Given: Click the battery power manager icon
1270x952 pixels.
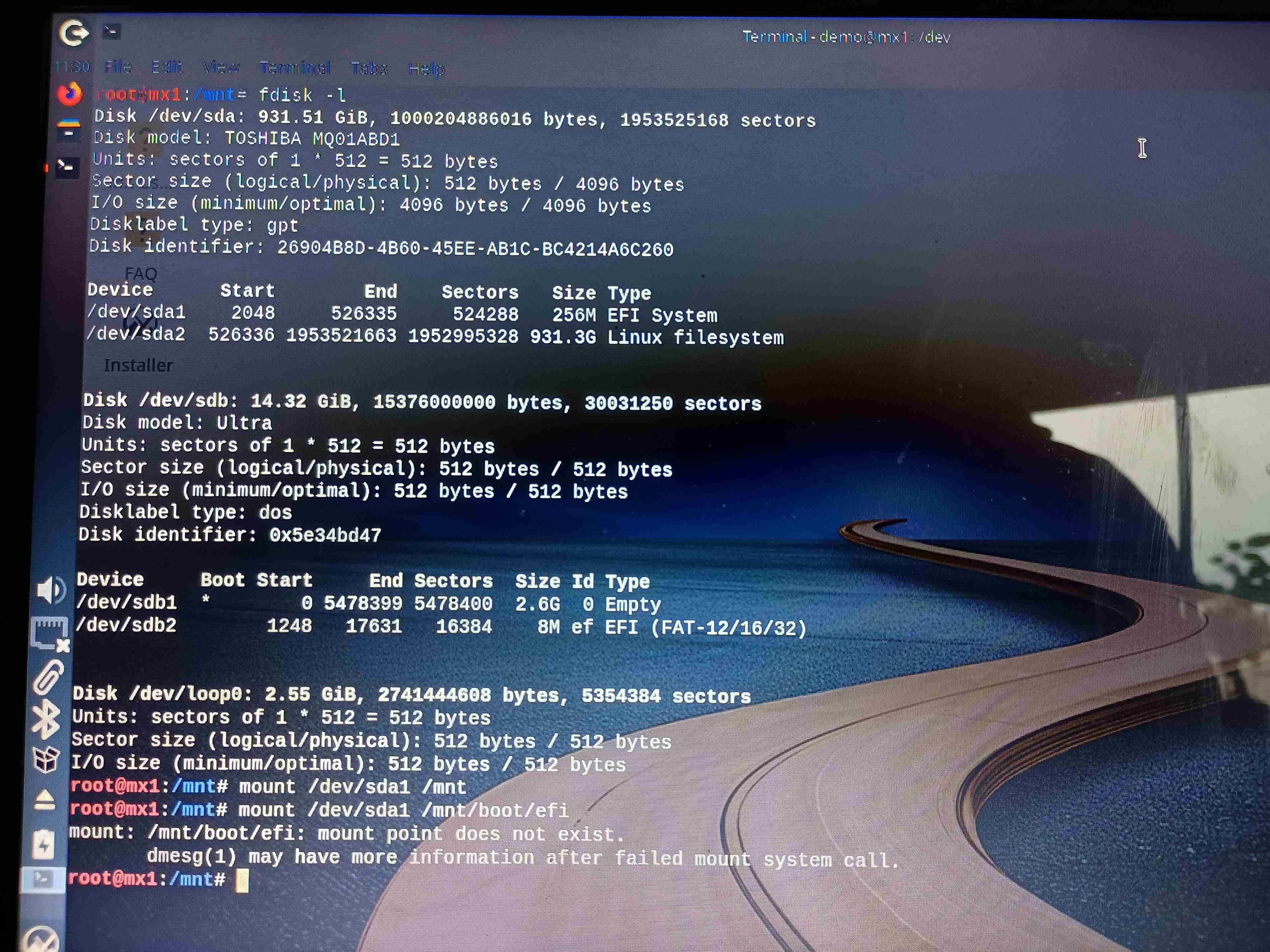Looking at the screenshot, I should (x=44, y=843).
